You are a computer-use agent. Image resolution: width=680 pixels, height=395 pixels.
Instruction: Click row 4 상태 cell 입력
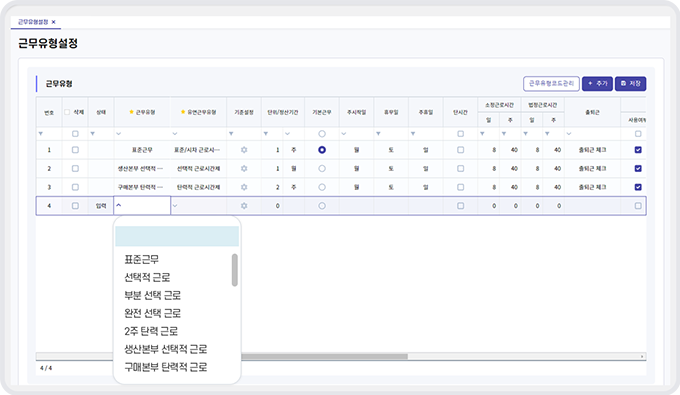click(101, 206)
